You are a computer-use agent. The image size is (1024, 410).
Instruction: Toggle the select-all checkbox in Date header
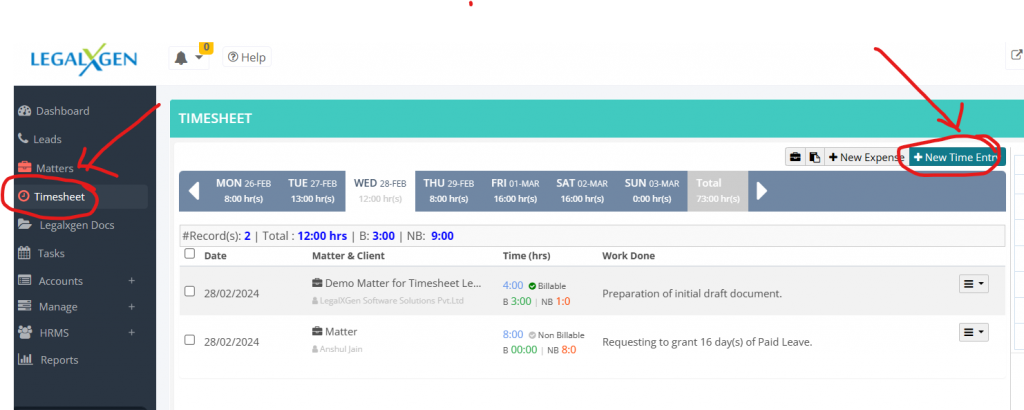click(x=190, y=254)
